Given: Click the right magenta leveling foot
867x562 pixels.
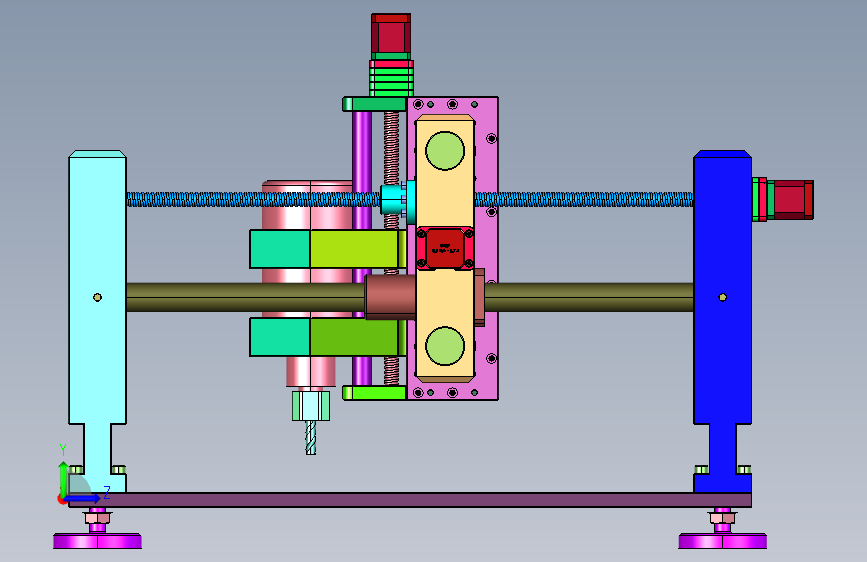Looking at the screenshot, I should (x=722, y=541).
